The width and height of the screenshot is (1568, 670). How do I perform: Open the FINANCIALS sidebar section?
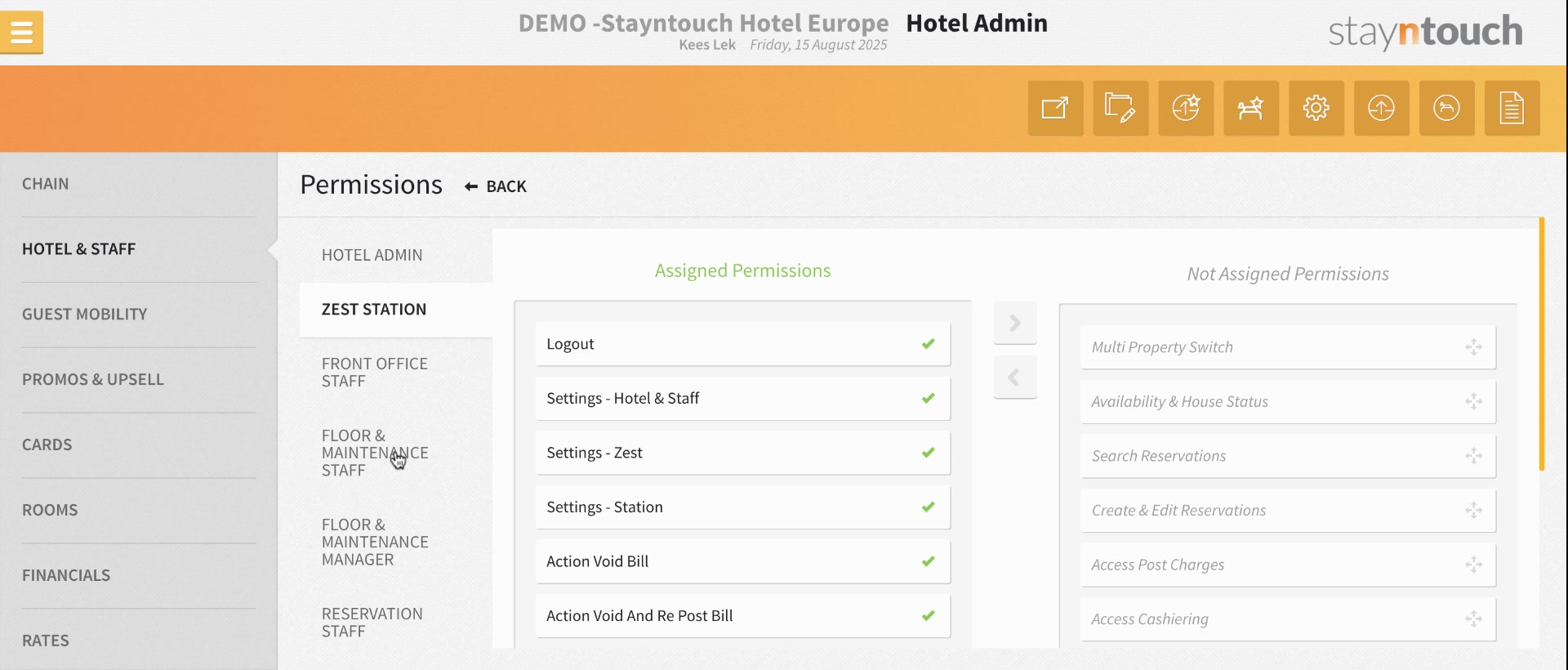coord(66,576)
